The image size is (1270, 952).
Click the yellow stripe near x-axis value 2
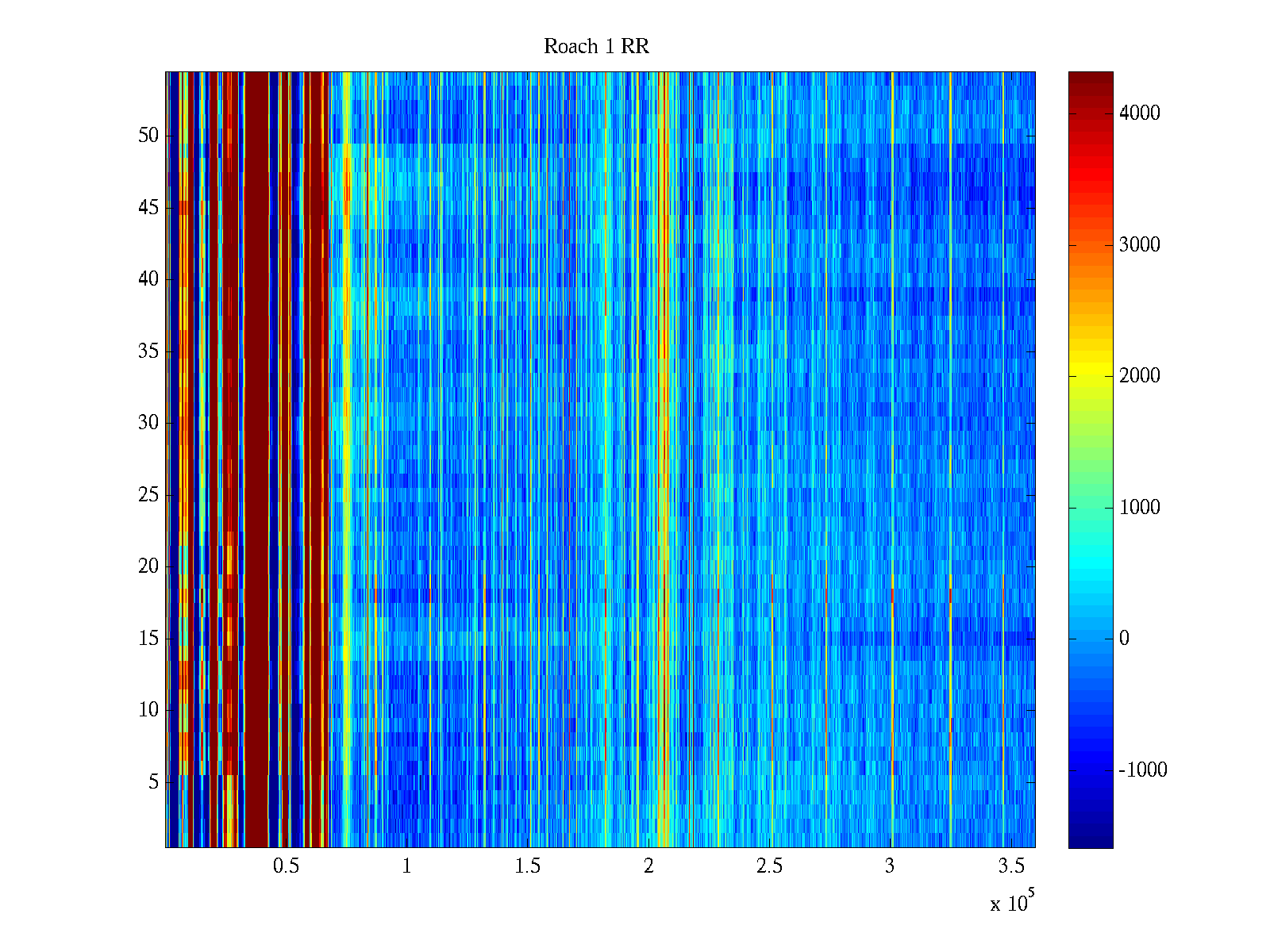pyautogui.click(x=664, y=476)
